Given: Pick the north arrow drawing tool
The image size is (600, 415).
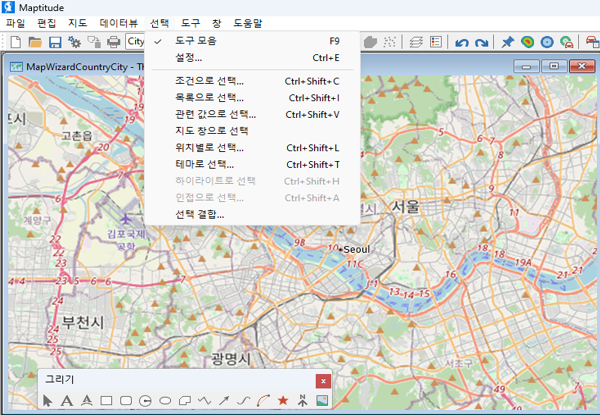Looking at the screenshot, I should click(302, 401).
